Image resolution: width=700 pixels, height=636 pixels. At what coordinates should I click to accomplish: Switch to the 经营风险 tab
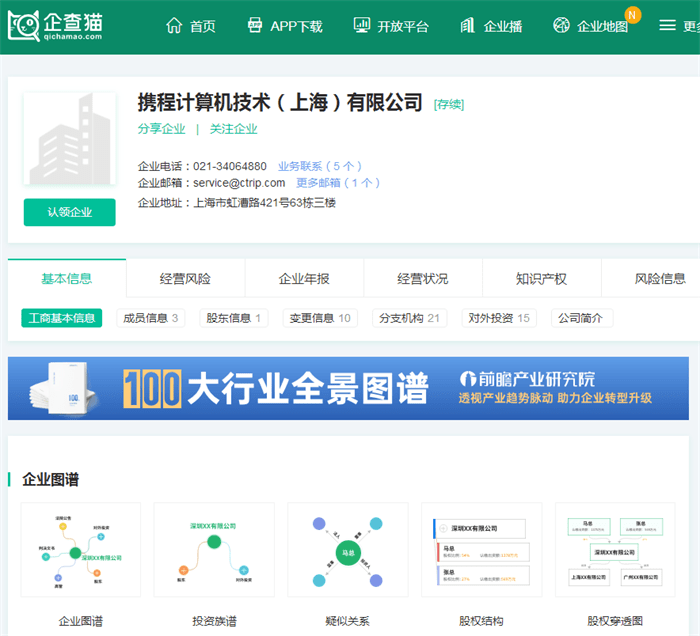point(185,279)
